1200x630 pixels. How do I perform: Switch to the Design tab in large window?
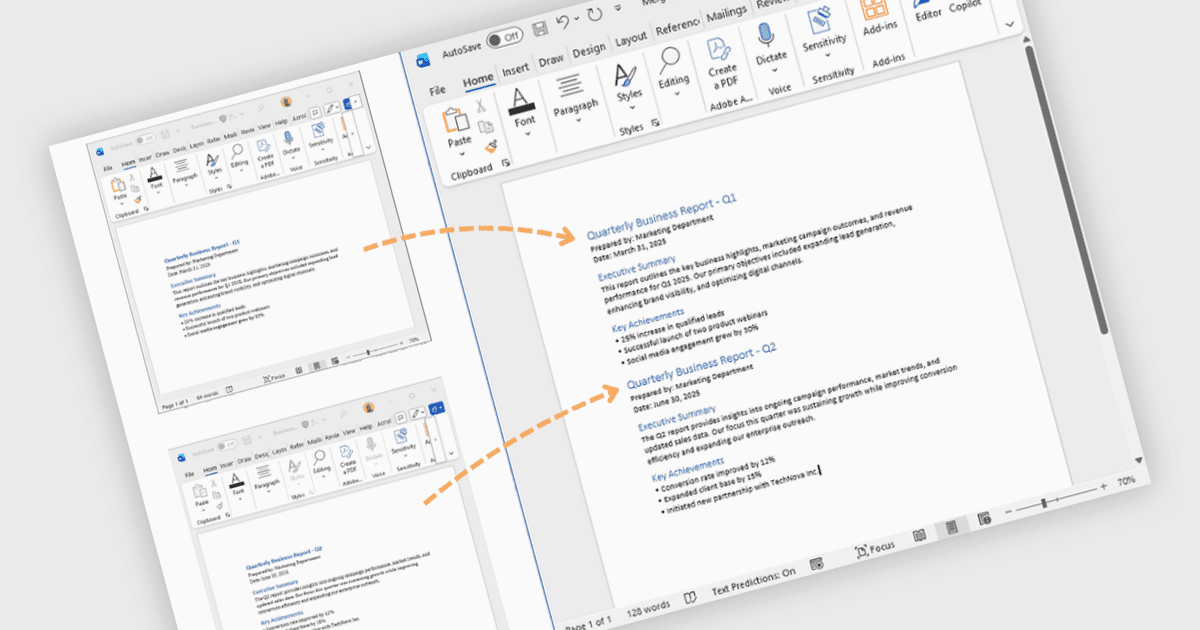589,50
